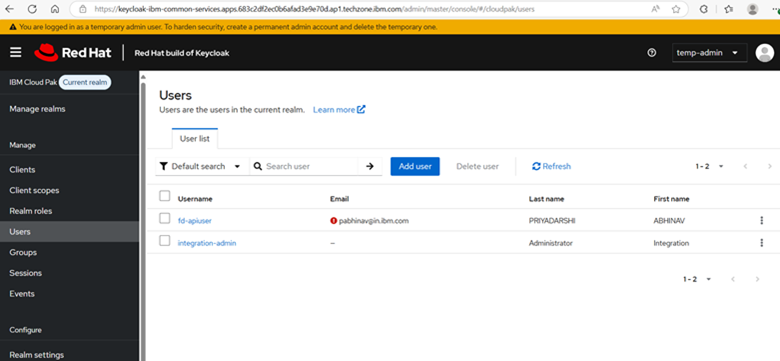This screenshot has width=780, height=361.
Task: Go to previous page in top pagination
Action: pos(745,166)
